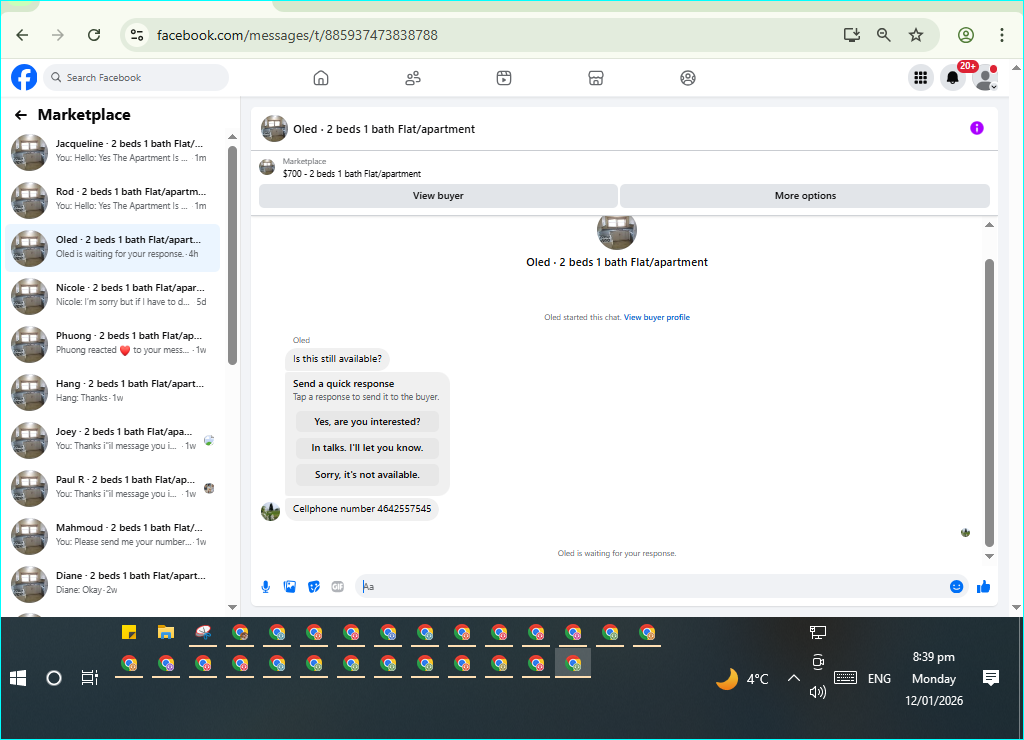Click the volume speaker tray icon
Viewport: 1024px width, 740px height.
click(x=818, y=692)
